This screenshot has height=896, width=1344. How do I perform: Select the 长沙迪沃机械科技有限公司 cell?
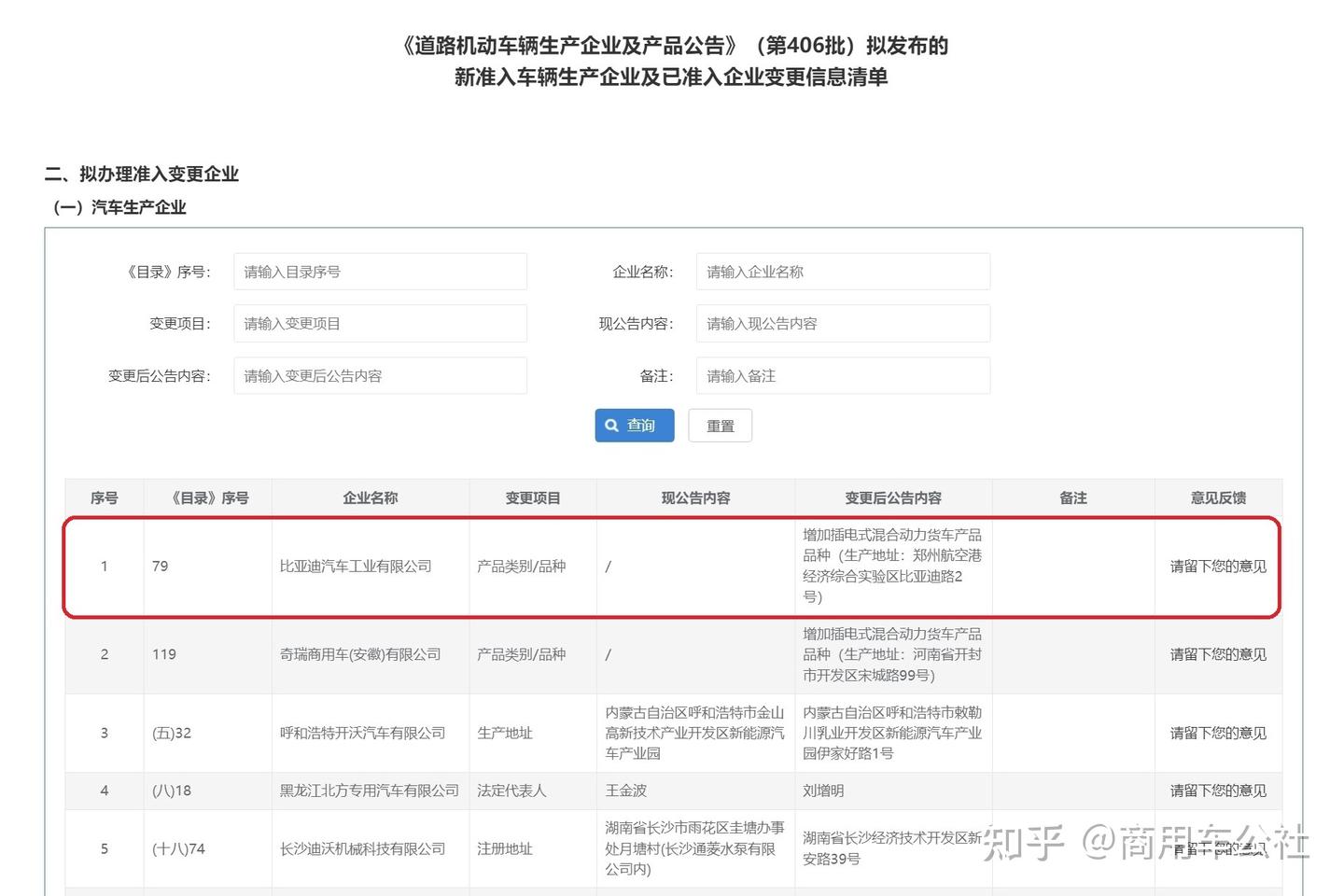coord(371,848)
